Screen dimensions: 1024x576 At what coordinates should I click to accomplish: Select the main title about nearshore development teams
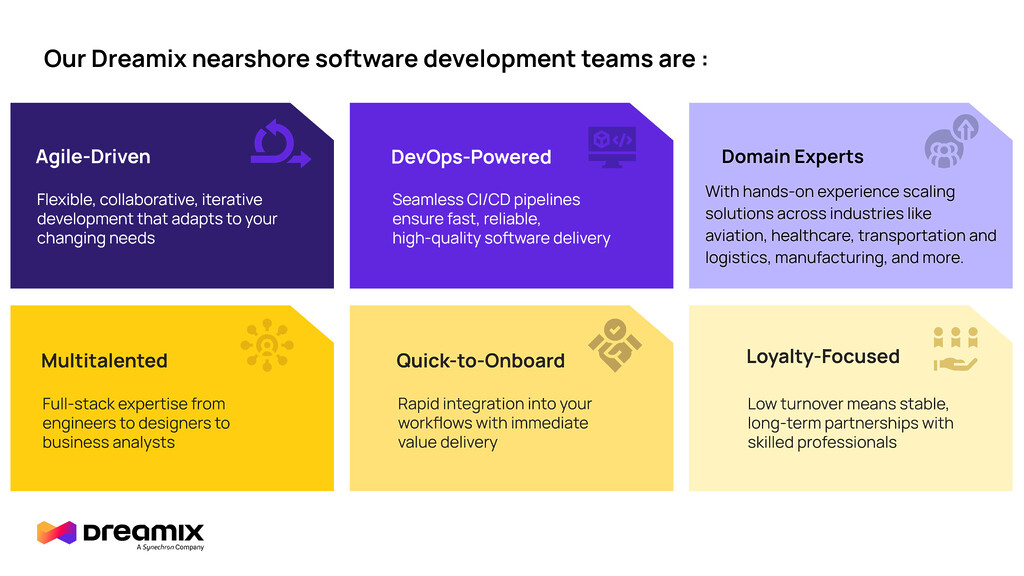[375, 59]
